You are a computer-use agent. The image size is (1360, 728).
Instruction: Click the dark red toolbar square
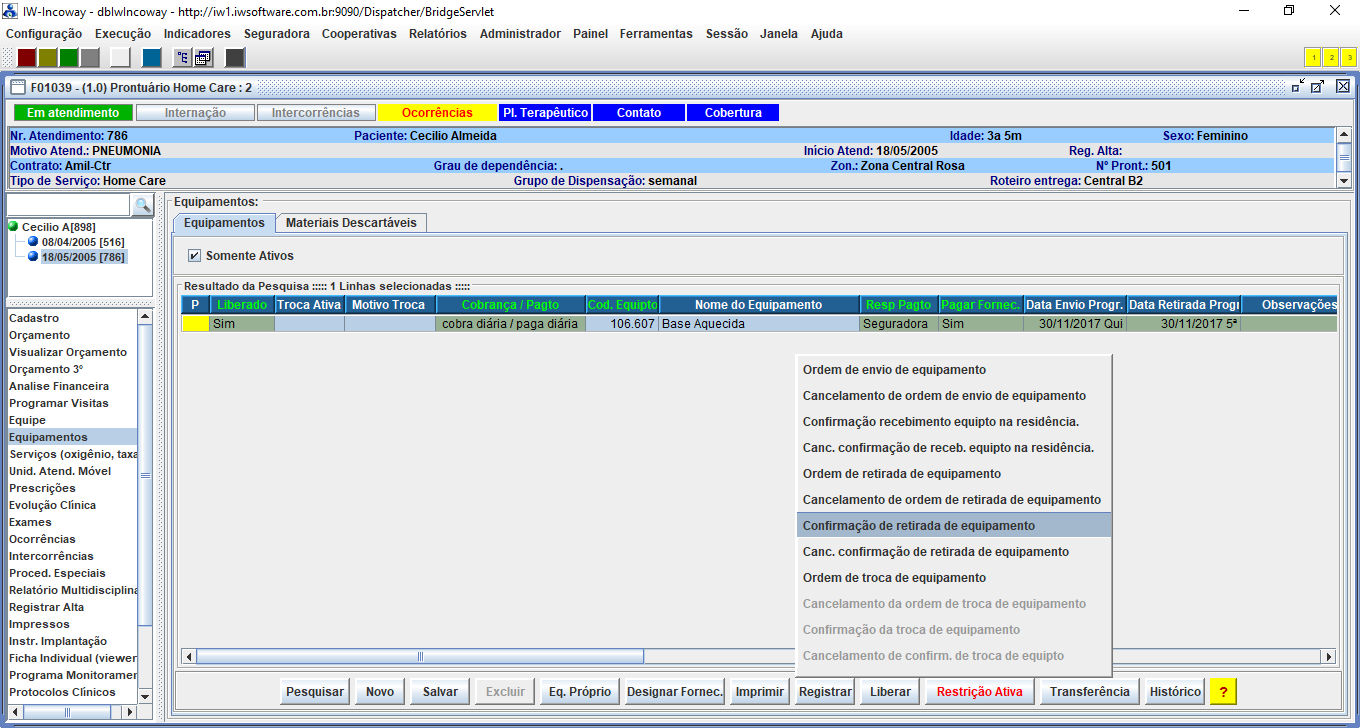(27, 57)
